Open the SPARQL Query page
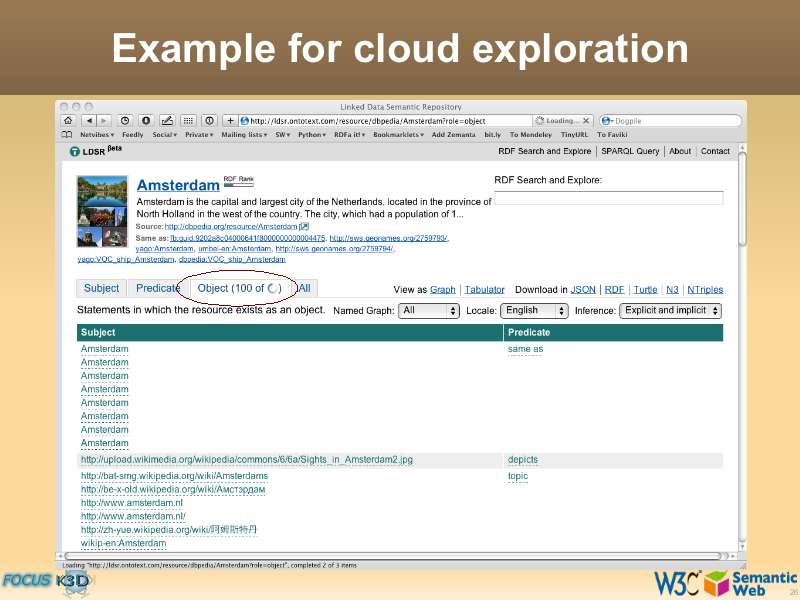This screenshot has height=600, width=800. click(x=630, y=152)
